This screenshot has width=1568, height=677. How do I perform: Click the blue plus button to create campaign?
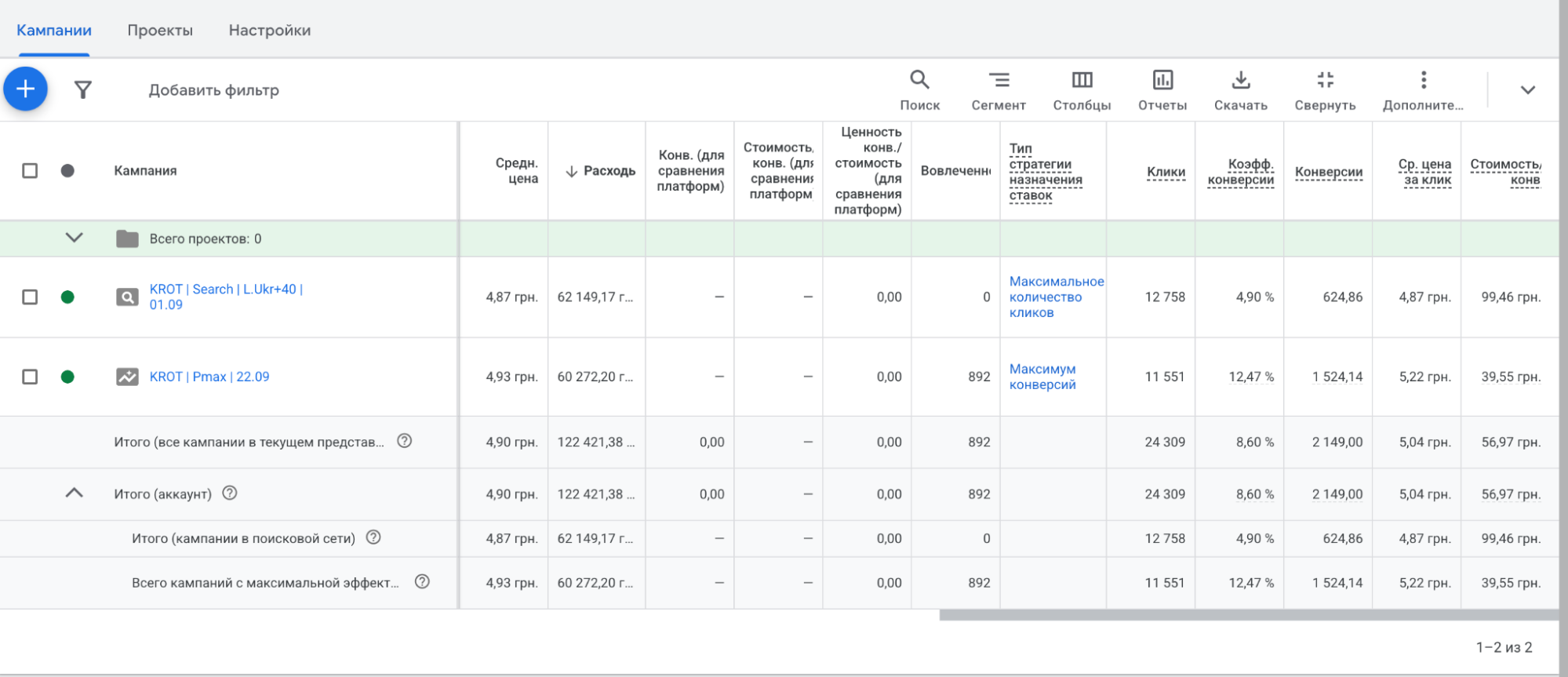tap(26, 89)
